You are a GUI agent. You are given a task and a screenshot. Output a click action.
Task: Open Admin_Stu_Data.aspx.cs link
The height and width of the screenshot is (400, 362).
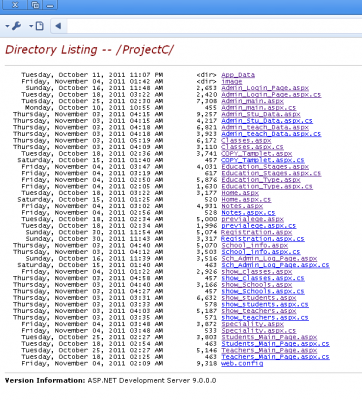point(267,121)
